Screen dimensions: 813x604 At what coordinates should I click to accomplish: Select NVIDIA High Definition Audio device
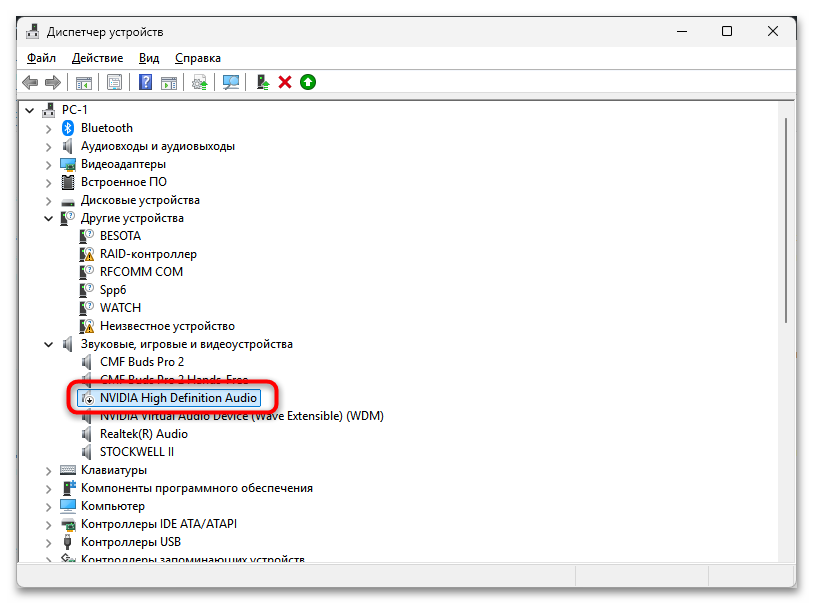click(178, 398)
